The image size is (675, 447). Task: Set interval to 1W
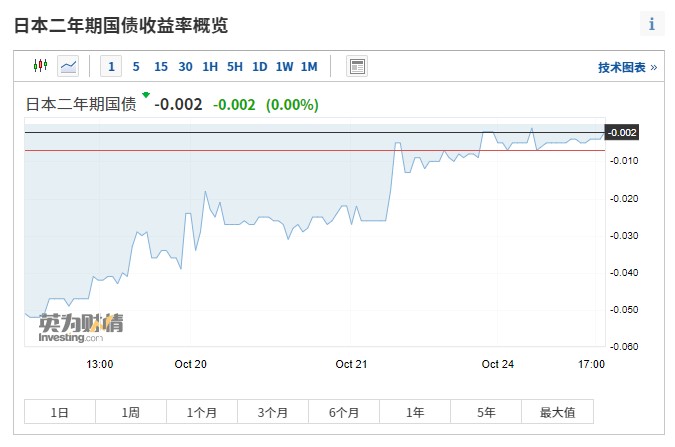(x=284, y=67)
